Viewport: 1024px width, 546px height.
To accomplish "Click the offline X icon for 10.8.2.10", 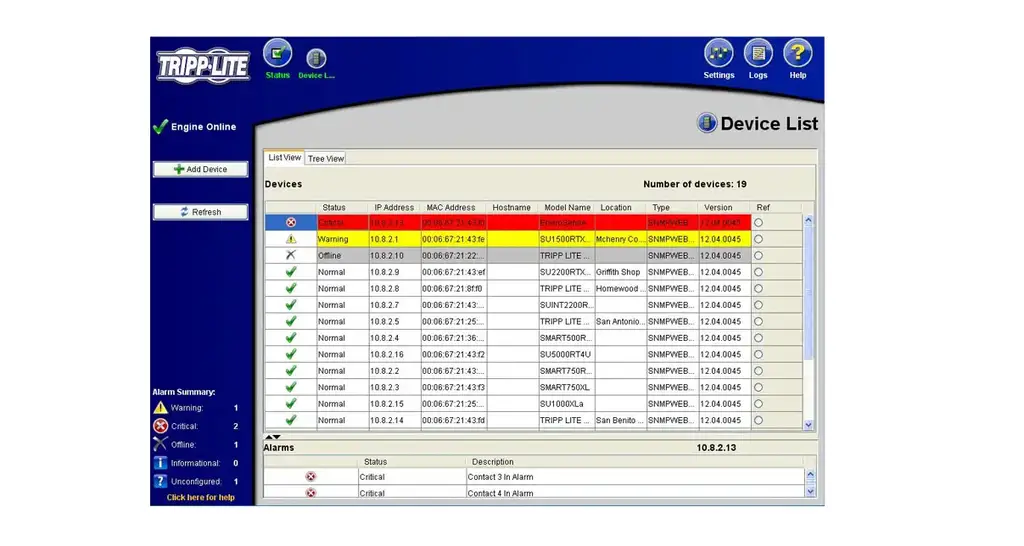I will click(x=291, y=255).
